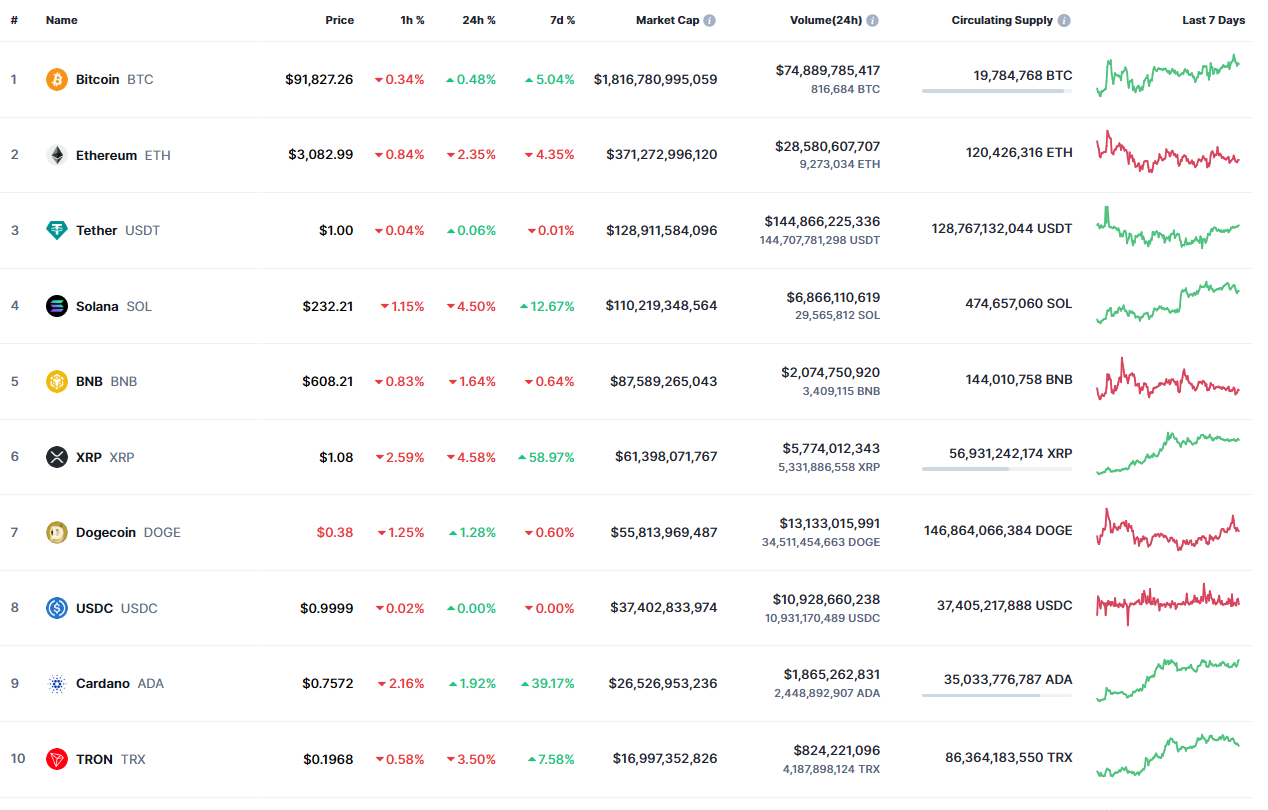Click Dogecoin volume $13,133,015,991
Image resolution: width=1268 pixels, height=810 pixels.
click(830, 523)
